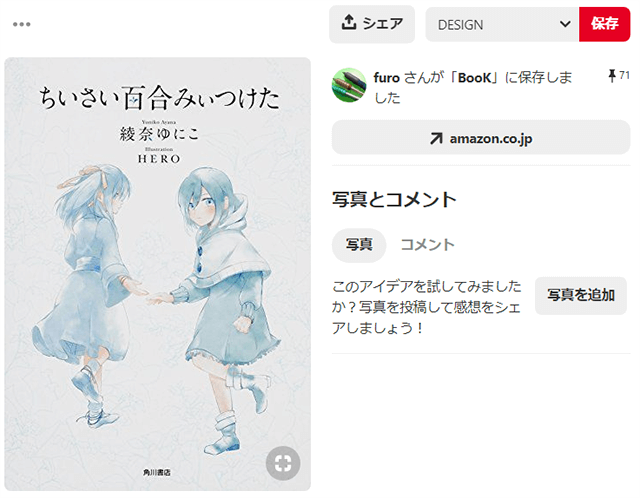
Task: Click the arrow icon beside amazon.co.jp
Action: 436,138
